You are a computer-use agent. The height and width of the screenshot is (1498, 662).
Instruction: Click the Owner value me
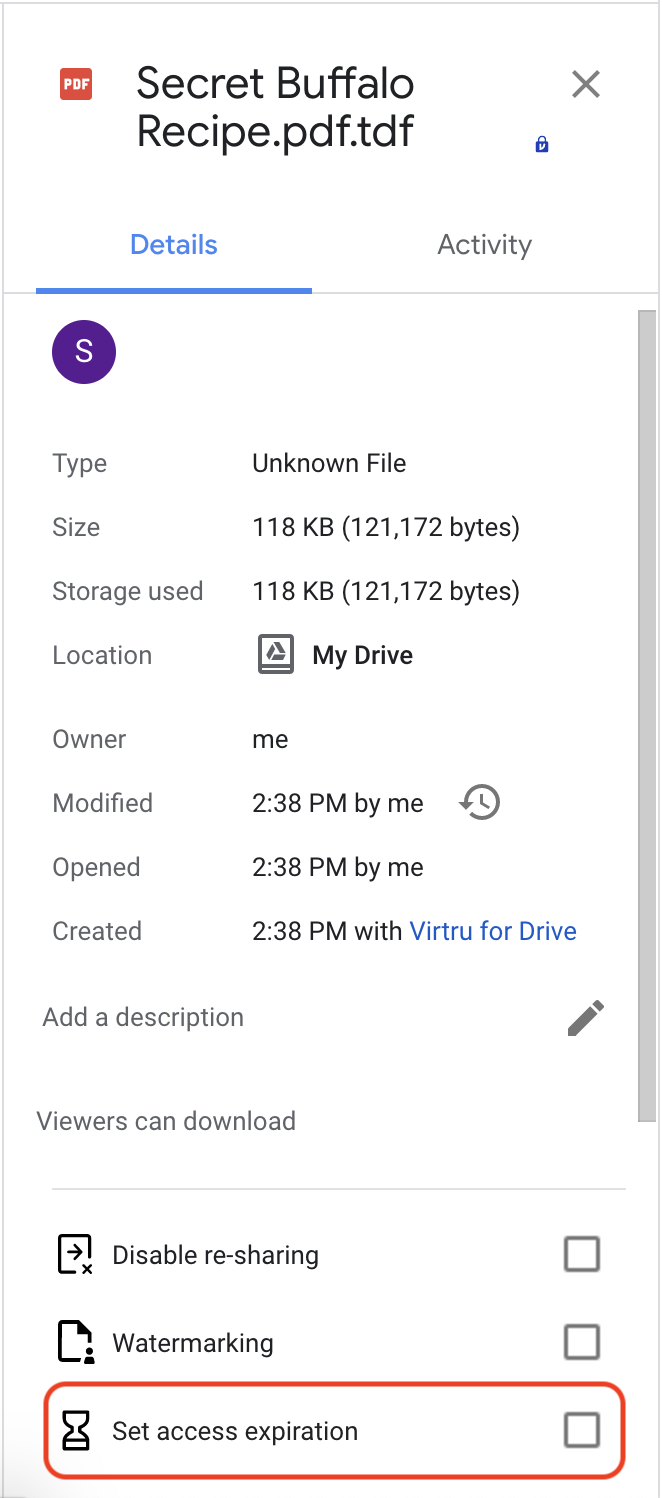[270, 740]
